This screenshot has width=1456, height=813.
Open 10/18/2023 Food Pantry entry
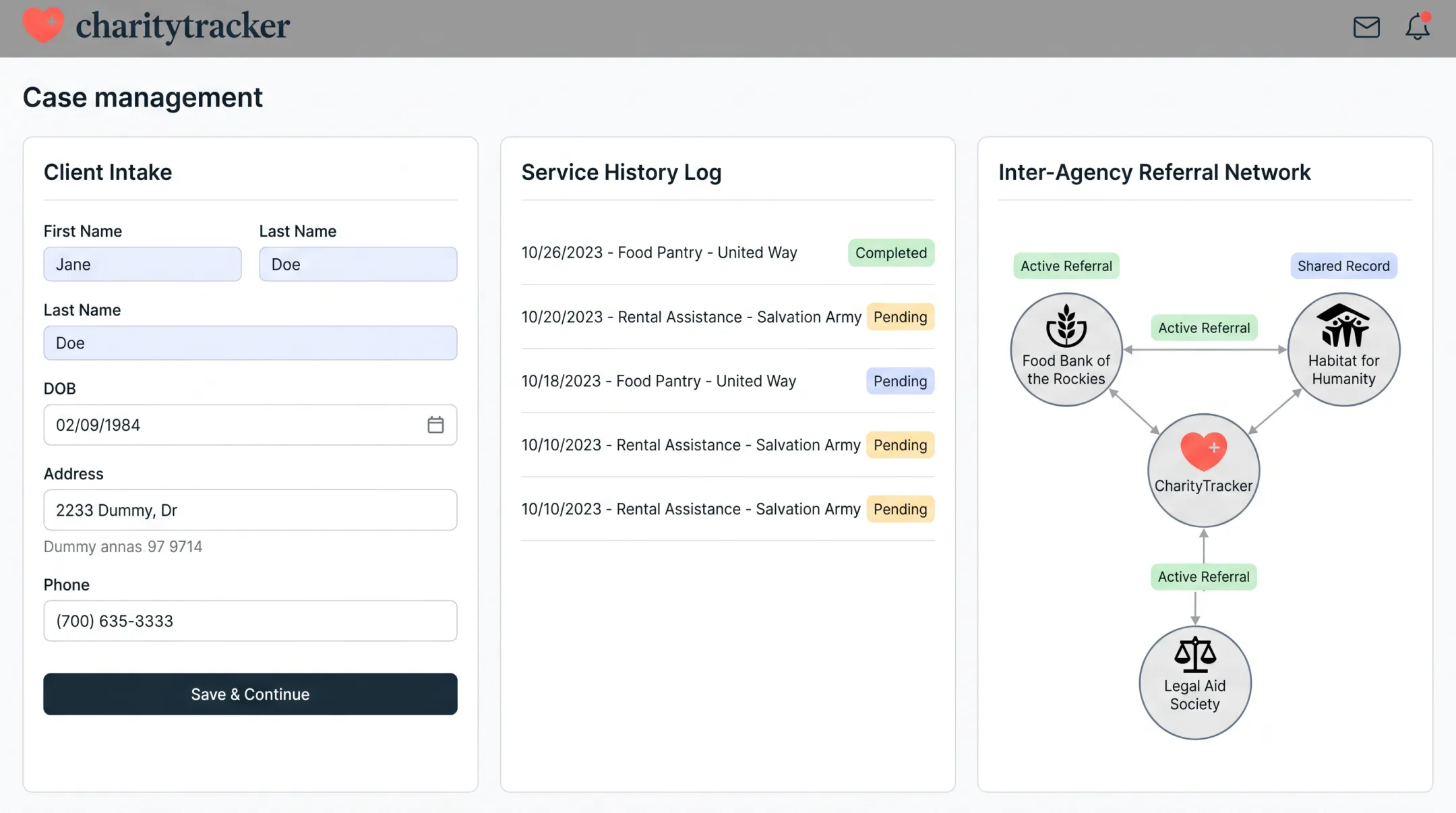[728, 381]
